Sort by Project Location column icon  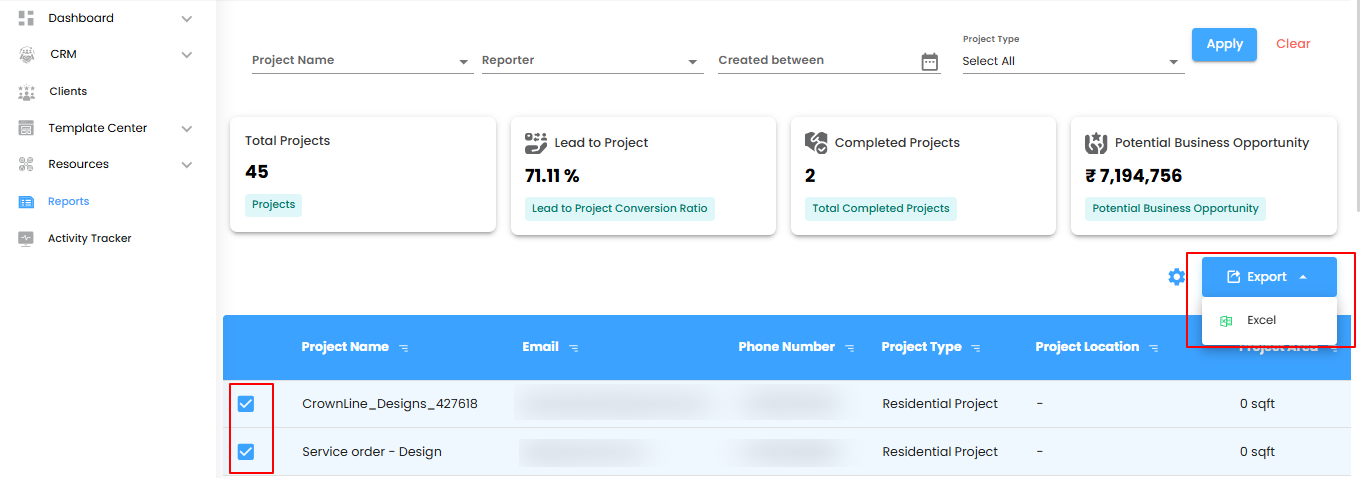[1154, 348]
